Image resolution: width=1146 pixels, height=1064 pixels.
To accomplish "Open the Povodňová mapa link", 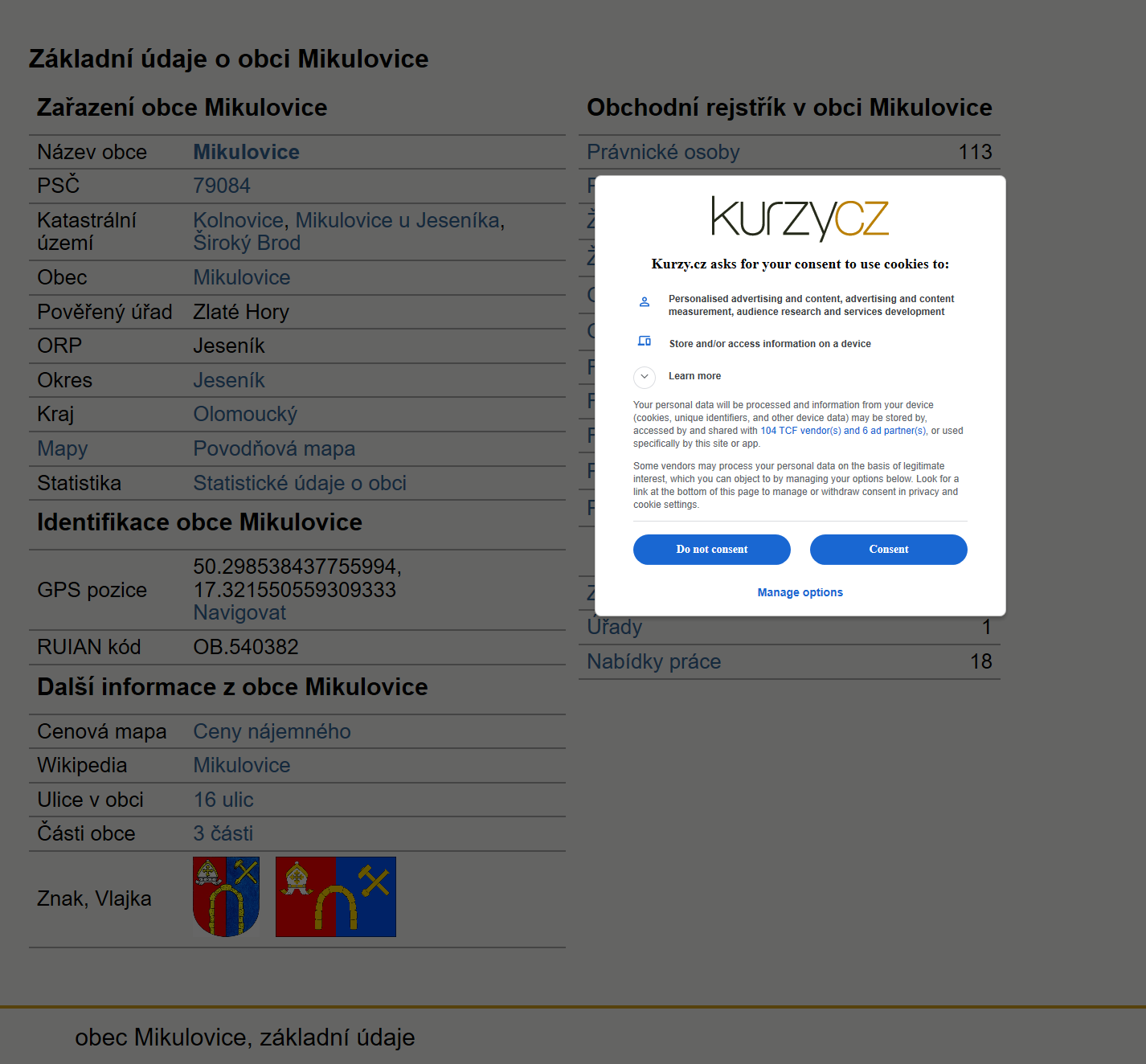I will click(274, 448).
